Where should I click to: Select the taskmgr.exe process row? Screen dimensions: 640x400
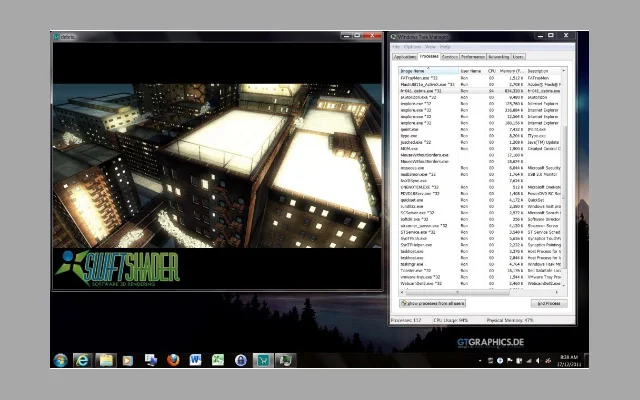(480, 264)
